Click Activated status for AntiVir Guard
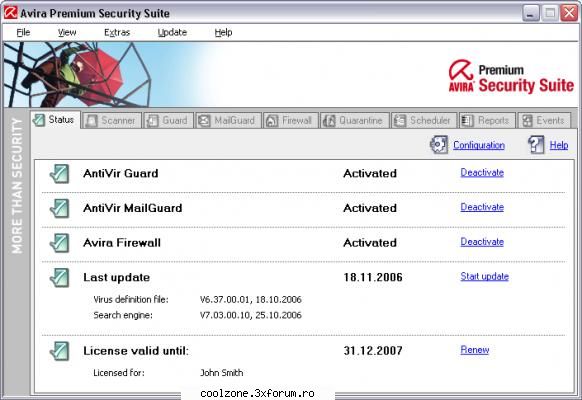Image resolution: width=582 pixels, height=400 pixels. [370, 174]
